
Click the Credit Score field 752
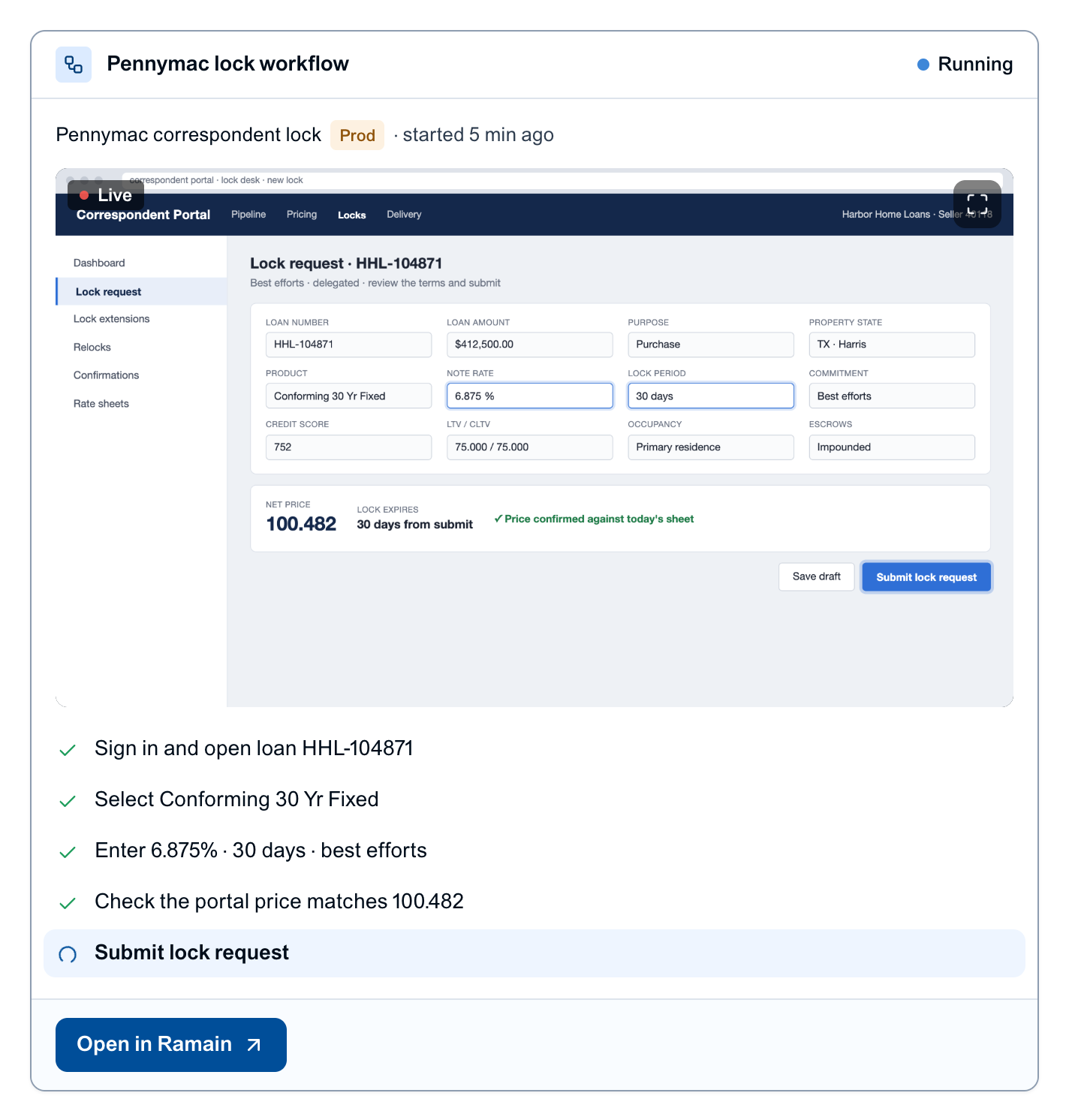pos(348,447)
